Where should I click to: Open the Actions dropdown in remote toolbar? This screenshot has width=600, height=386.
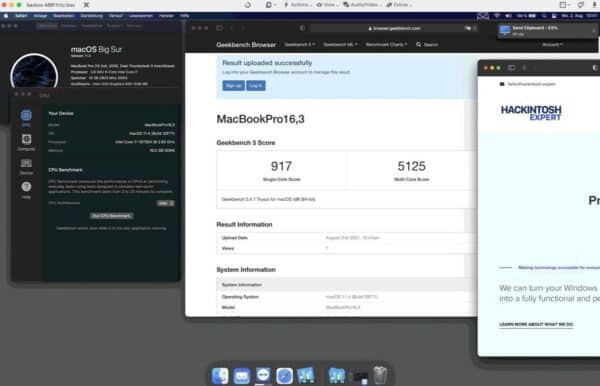coord(297,5)
